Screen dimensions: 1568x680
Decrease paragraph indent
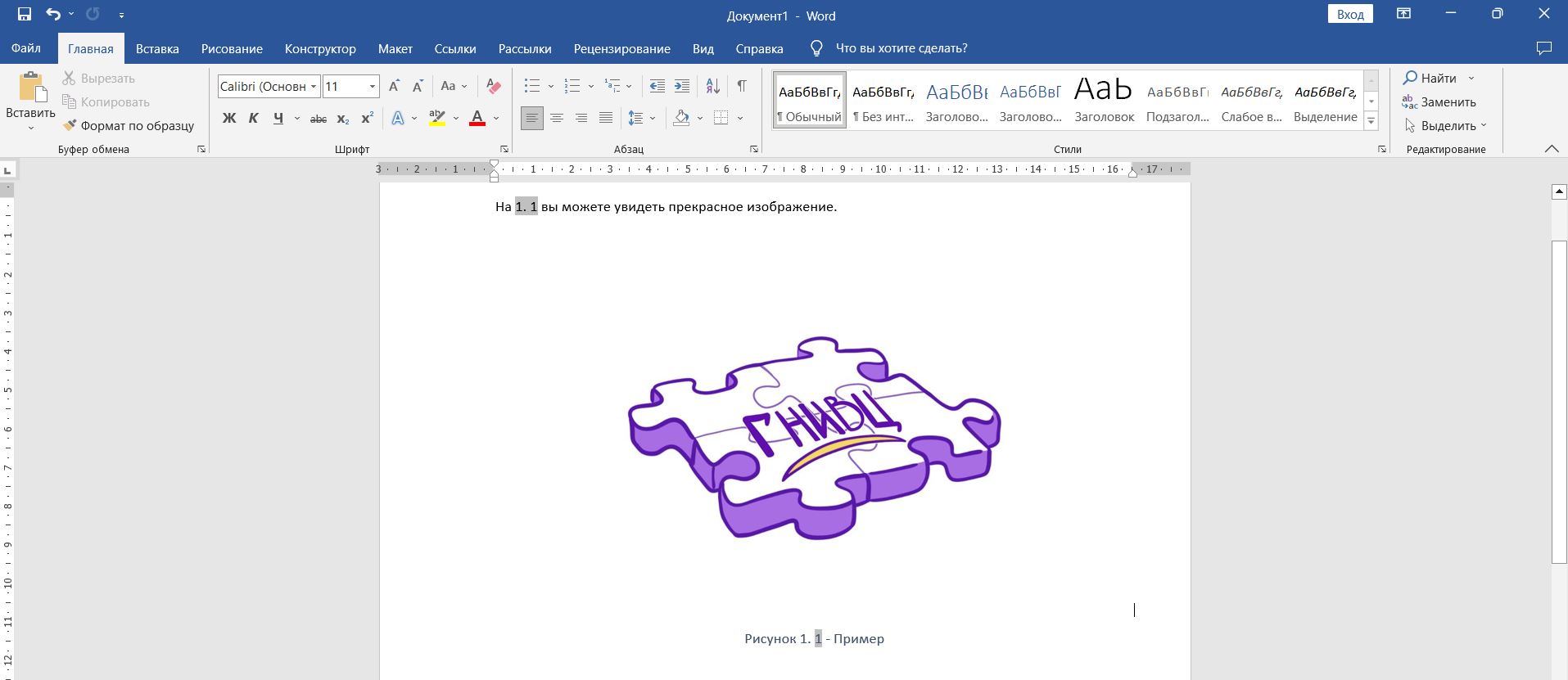(x=657, y=86)
